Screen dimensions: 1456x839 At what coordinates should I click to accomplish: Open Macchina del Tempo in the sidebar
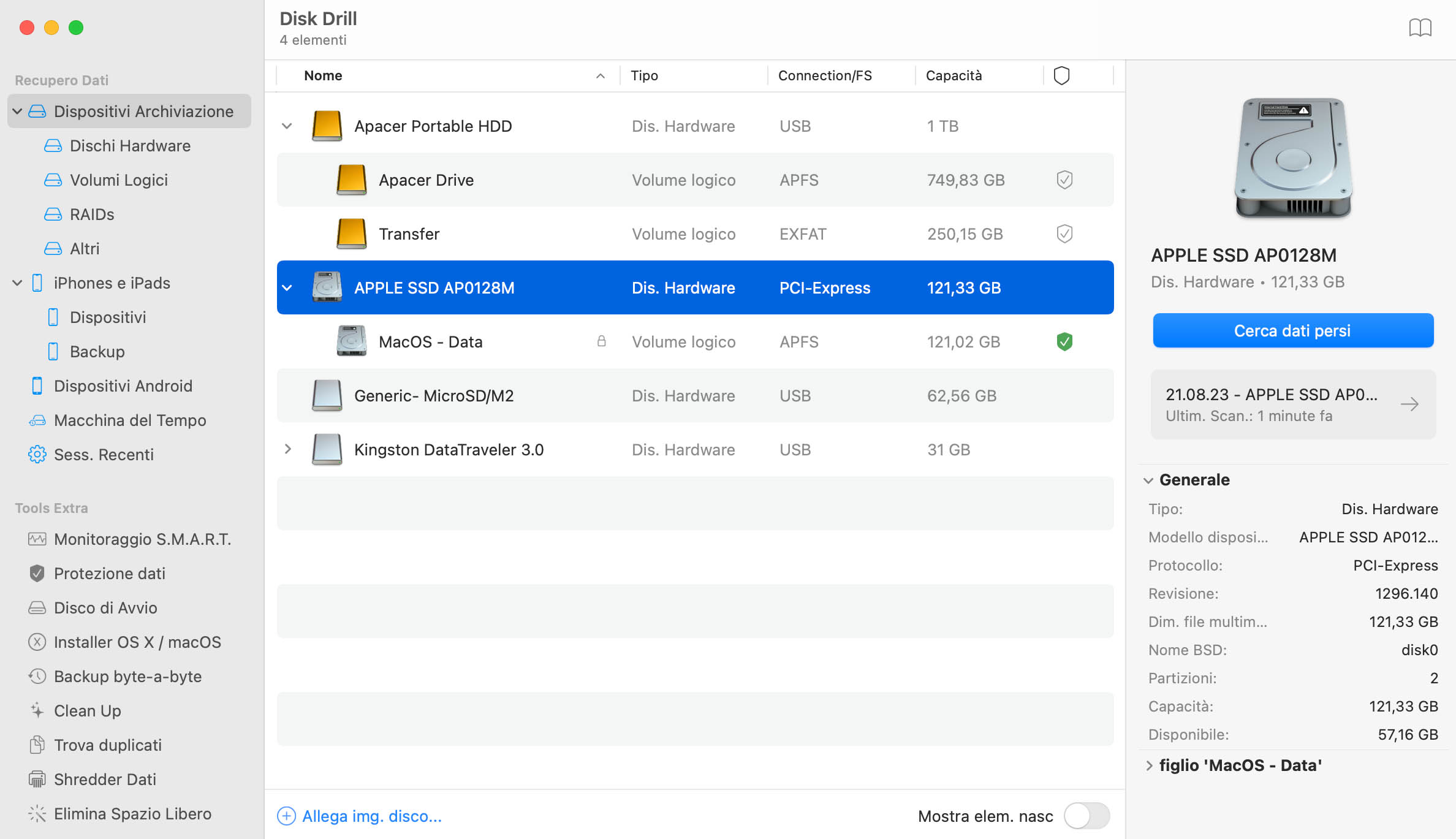pyautogui.click(x=130, y=420)
